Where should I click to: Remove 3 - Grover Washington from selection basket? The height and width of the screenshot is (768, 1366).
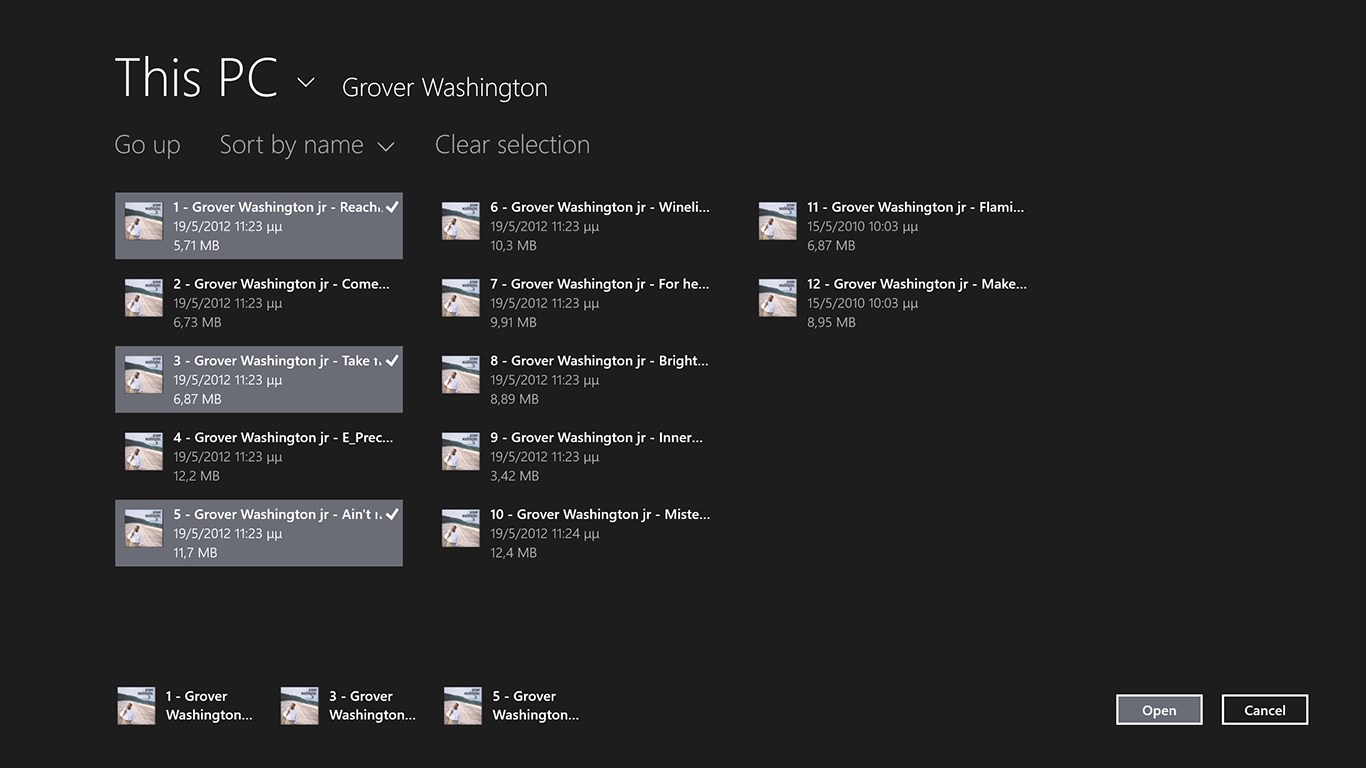coord(348,705)
